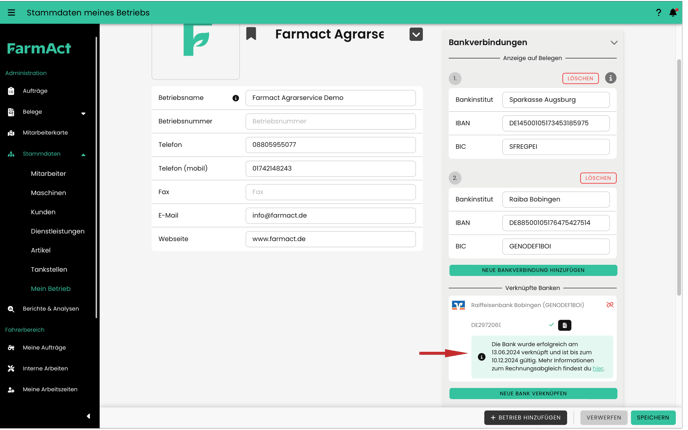The image size is (688, 430).
Task: Click the Betriebsnummer input field
Action: click(x=330, y=122)
